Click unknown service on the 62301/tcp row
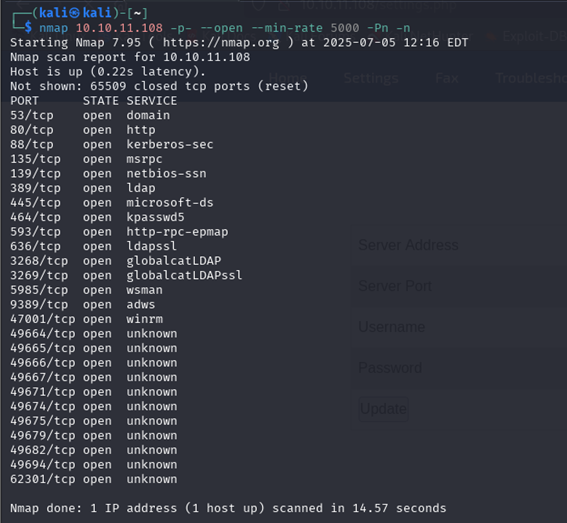The width and height of the screenshot is (567, 523). click(152, 479)
